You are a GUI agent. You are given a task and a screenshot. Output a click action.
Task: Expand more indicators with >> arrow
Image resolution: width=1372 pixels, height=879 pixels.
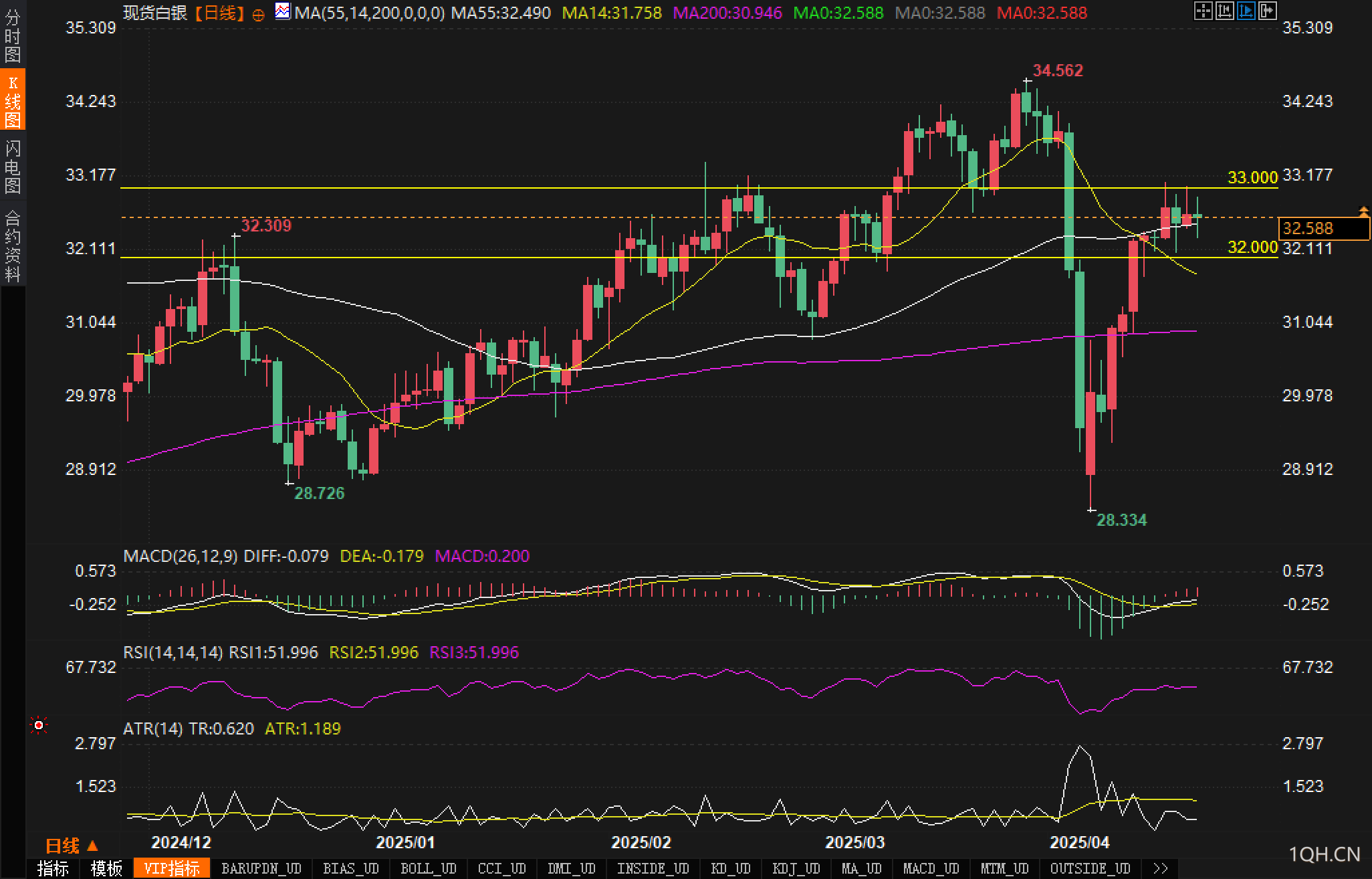(x=1161, y=868)
